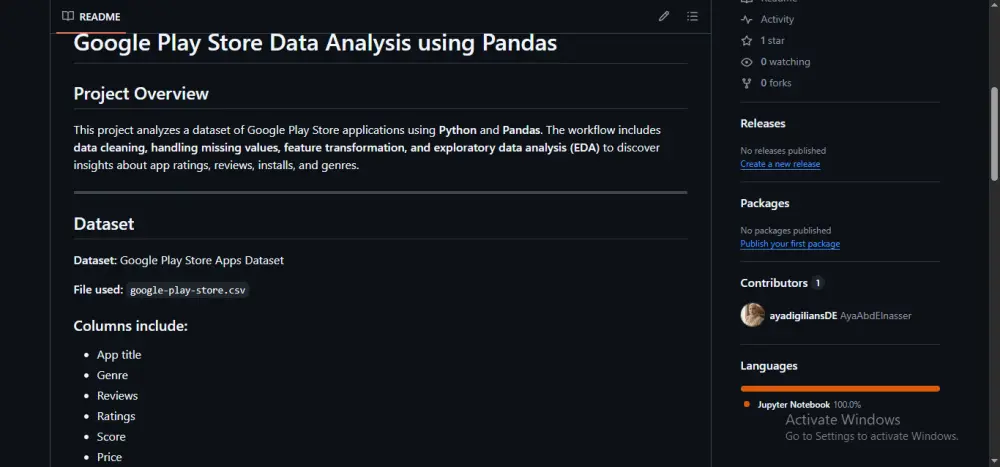Image resolution: width=1000 pixels, height=467 pixels.
Task: Open Jupyter Notebook 100.0% language link
Action: click(x=809, y=404)
